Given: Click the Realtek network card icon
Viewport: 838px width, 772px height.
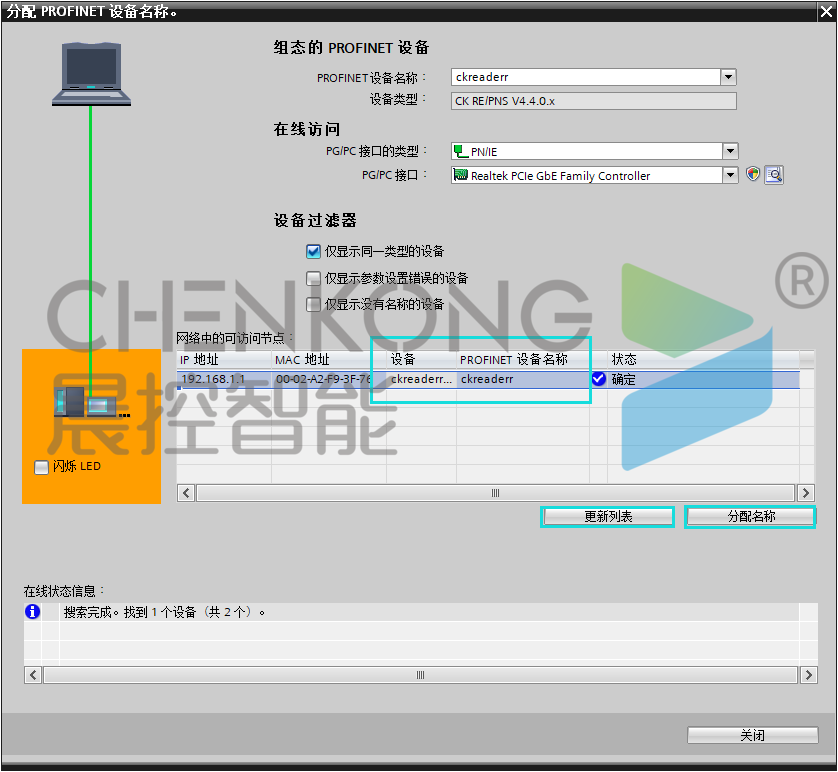Looking at the screenshot, I should [x=460, y=176].
